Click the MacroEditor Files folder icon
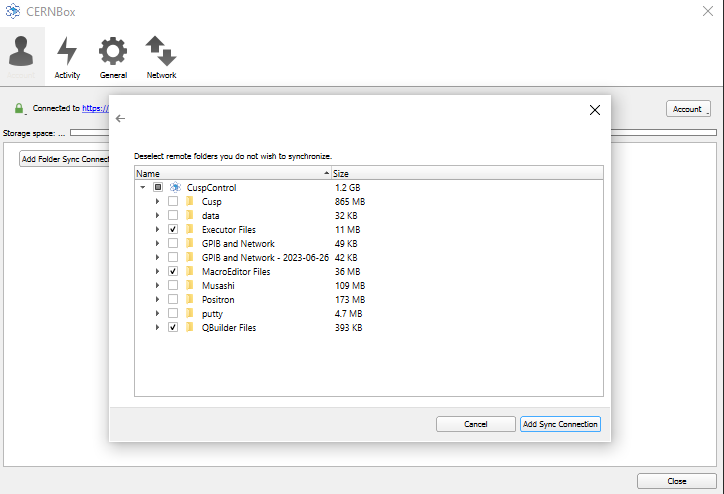724x494 pixels. (189, 271)
